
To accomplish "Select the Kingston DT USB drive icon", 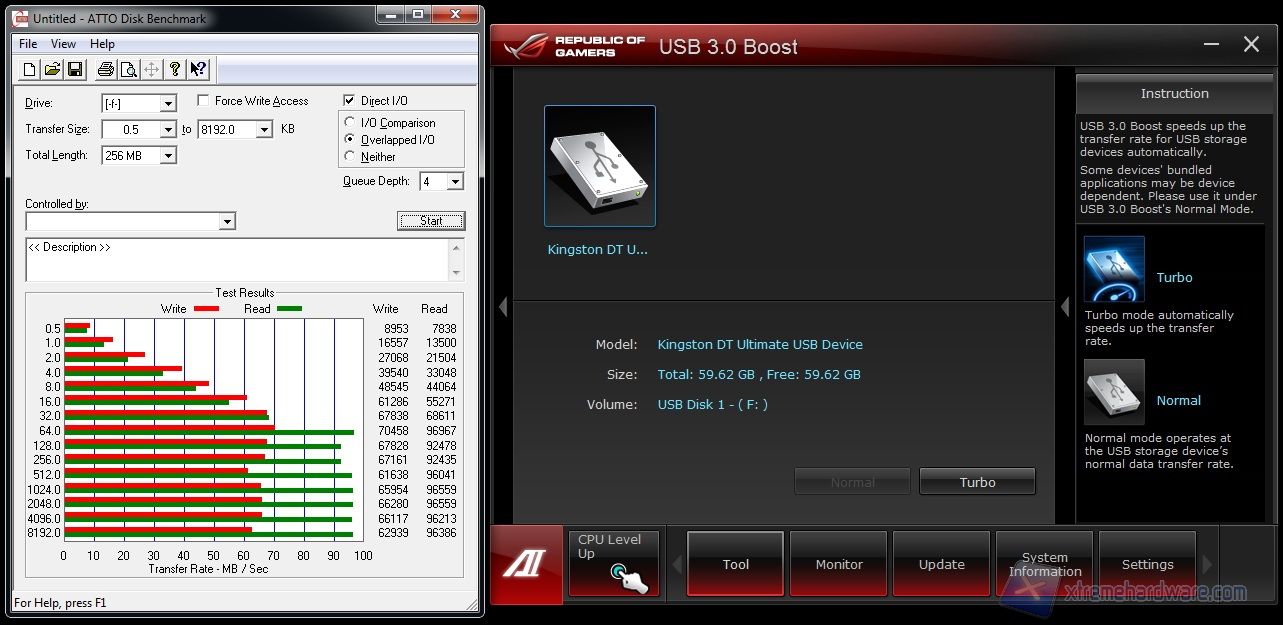I will [x=599, y=166].
